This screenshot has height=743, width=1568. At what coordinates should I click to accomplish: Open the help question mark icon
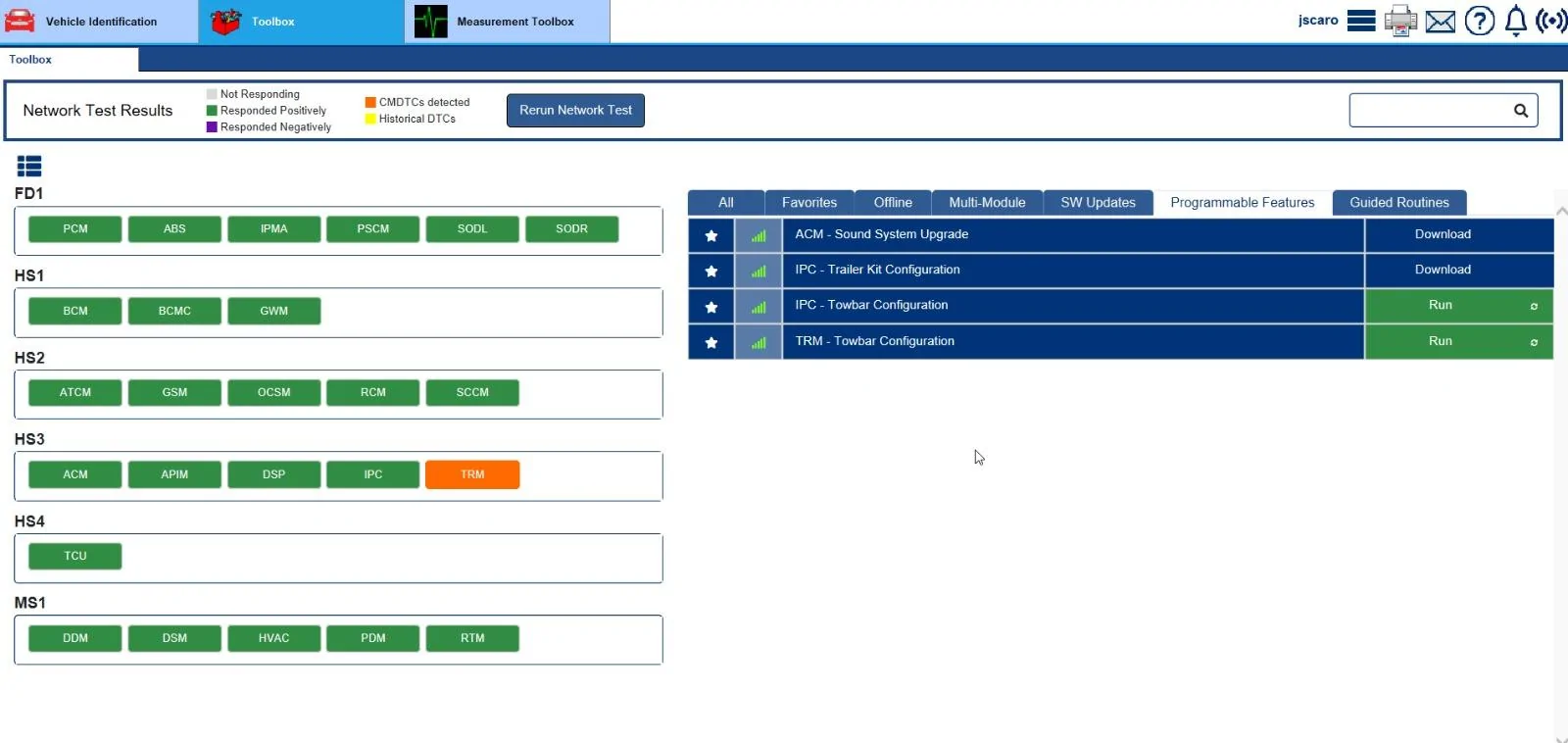click(1479, 21)
